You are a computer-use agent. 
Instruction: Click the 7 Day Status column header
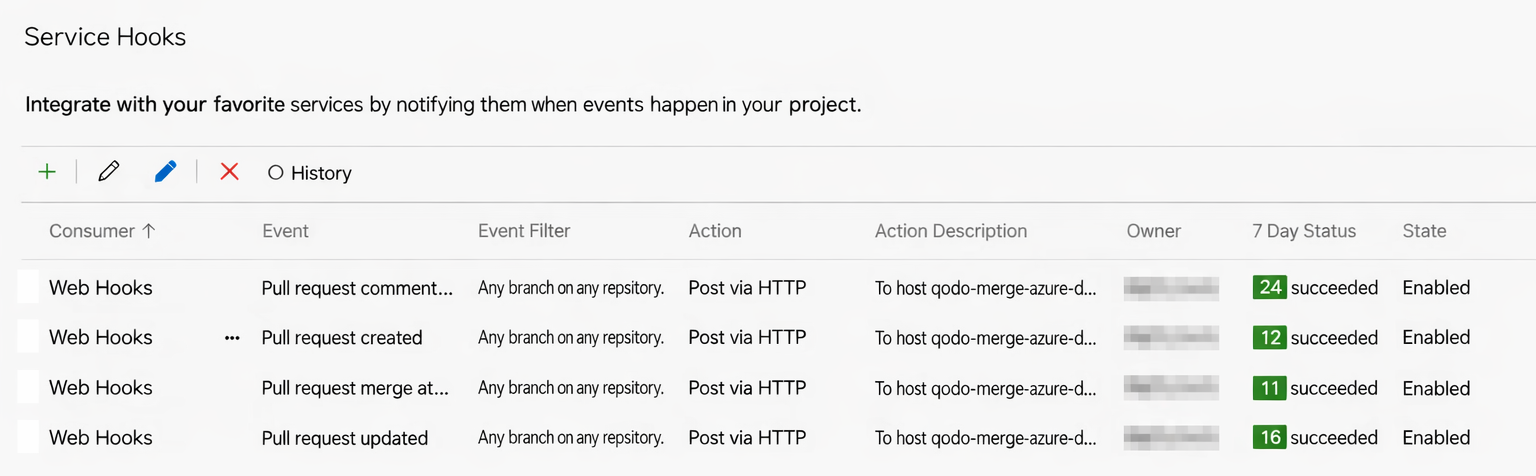coord(1304,231)
